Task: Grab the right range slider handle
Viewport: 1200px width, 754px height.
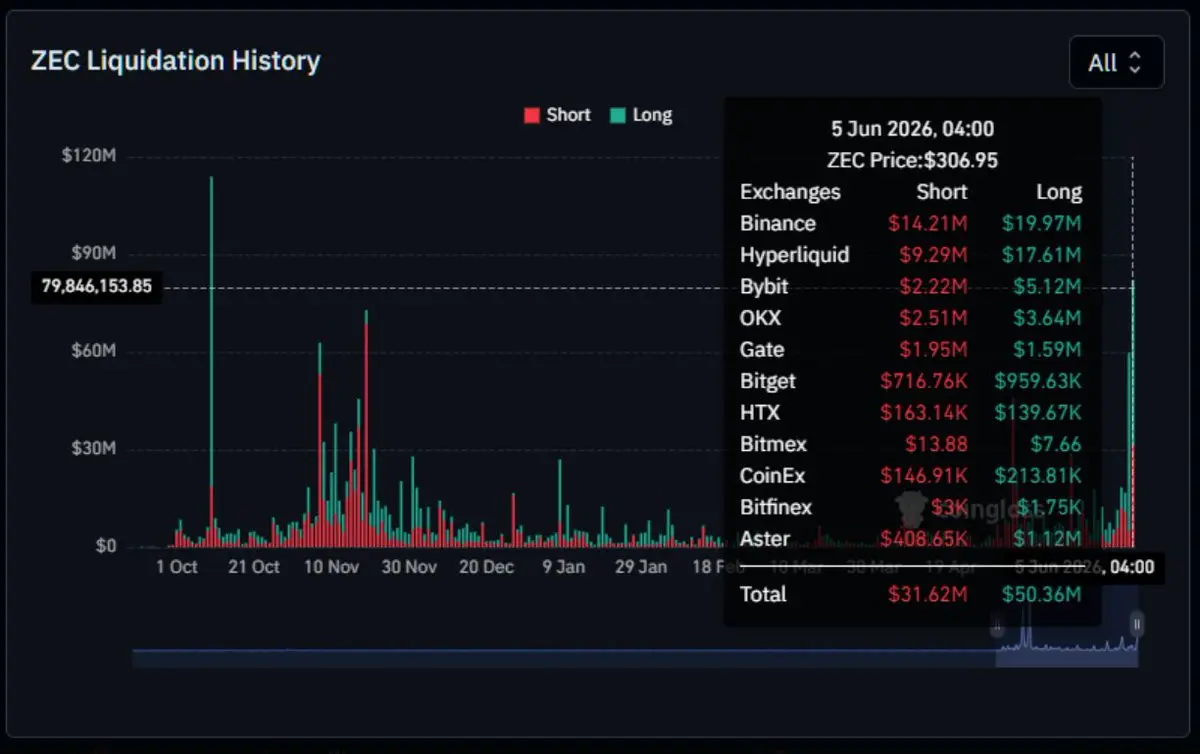Action: (x=1137, y=626)
